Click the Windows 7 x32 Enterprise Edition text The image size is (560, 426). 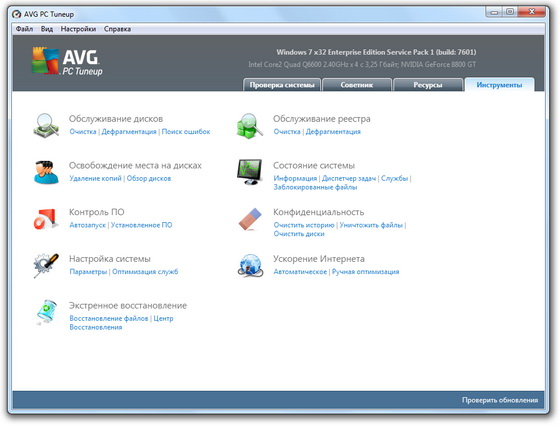pyautogui.click(x=376, y=52)
